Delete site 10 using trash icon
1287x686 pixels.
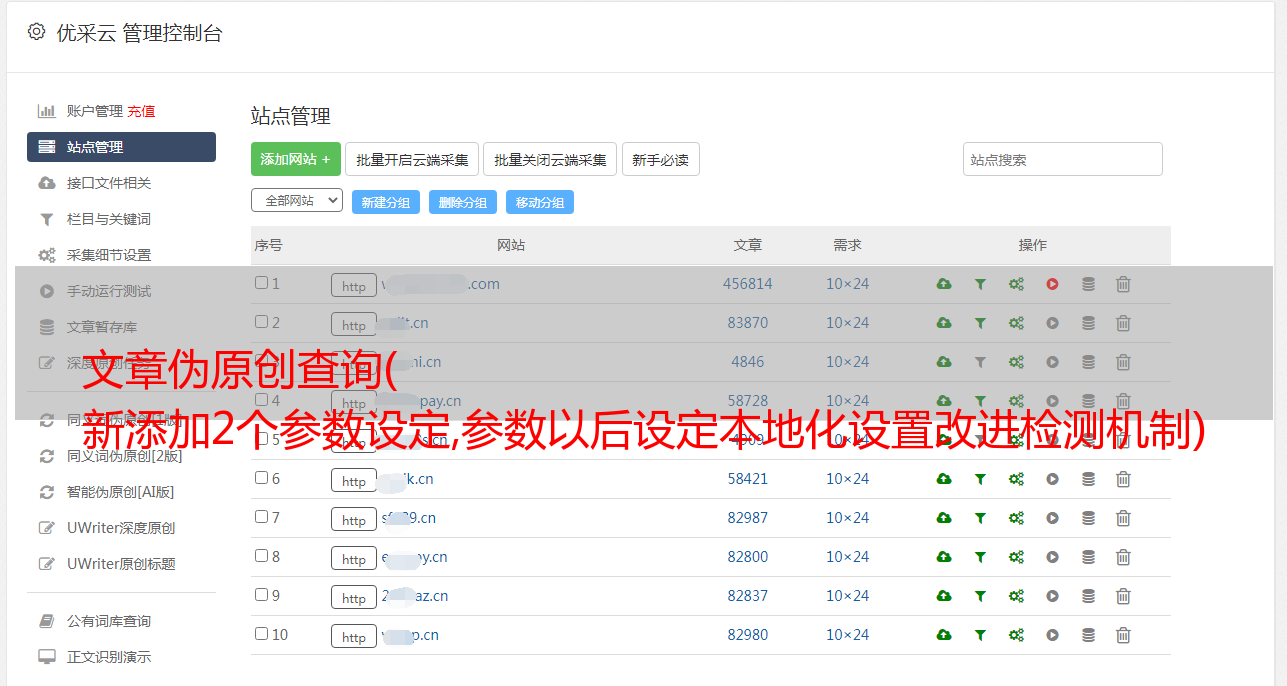pos(1123,635)
